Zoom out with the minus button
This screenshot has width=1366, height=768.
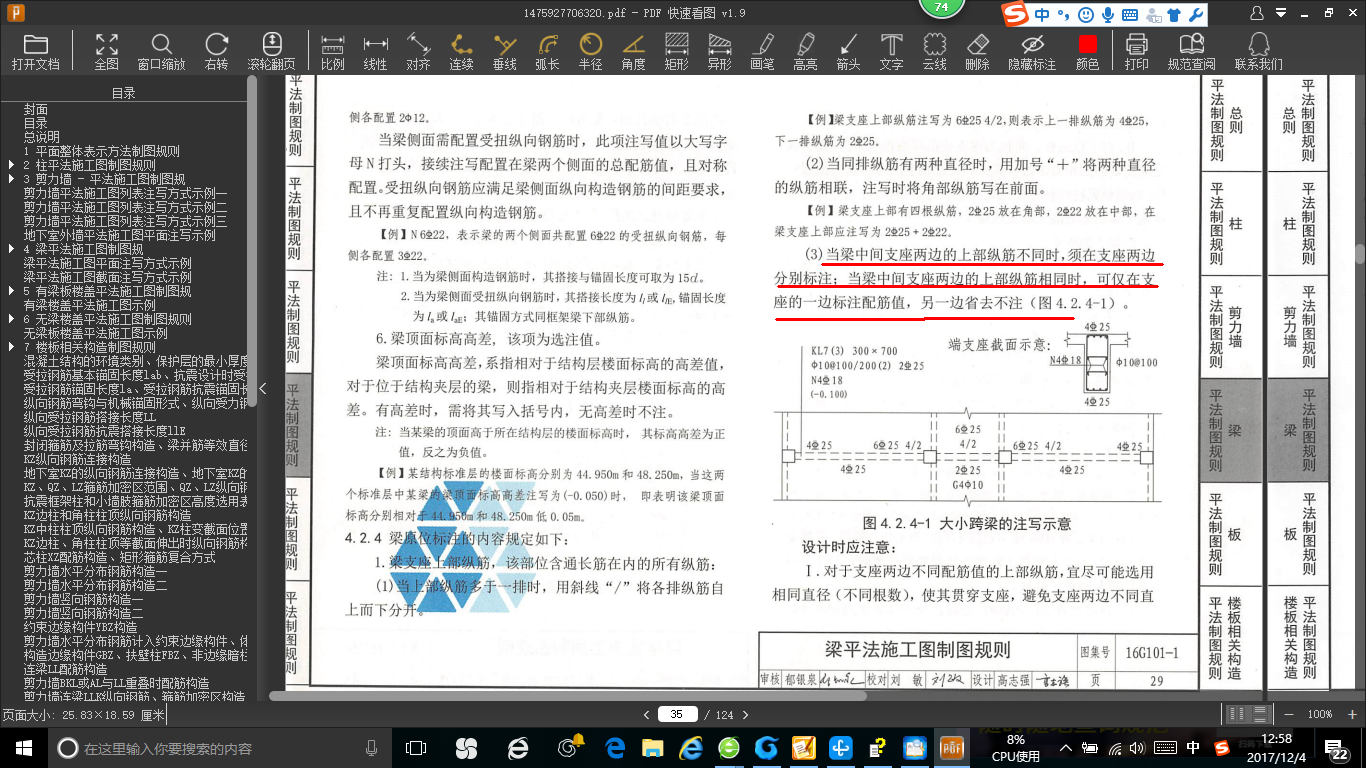1287,714
